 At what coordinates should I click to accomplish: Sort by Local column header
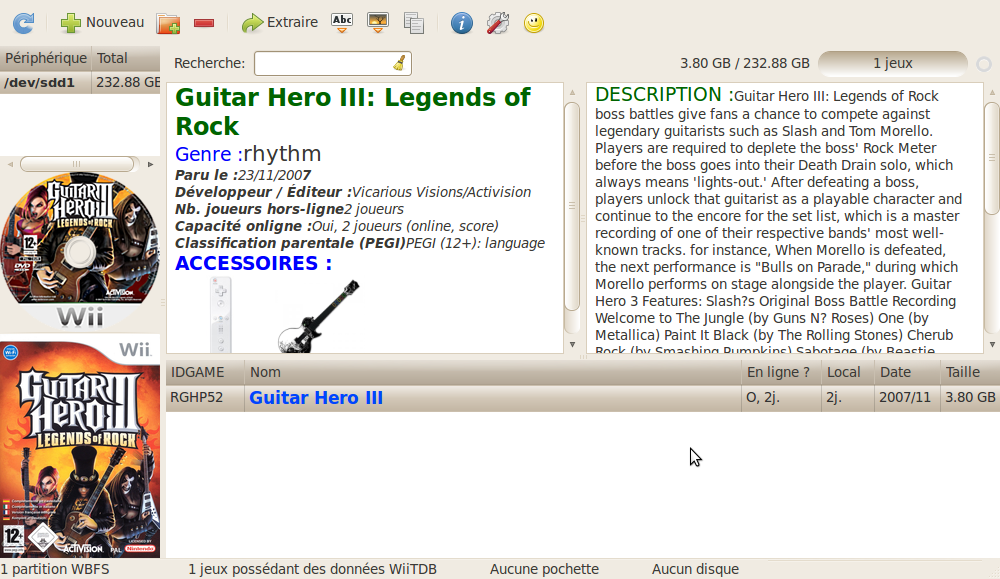(x=848, y=372)
